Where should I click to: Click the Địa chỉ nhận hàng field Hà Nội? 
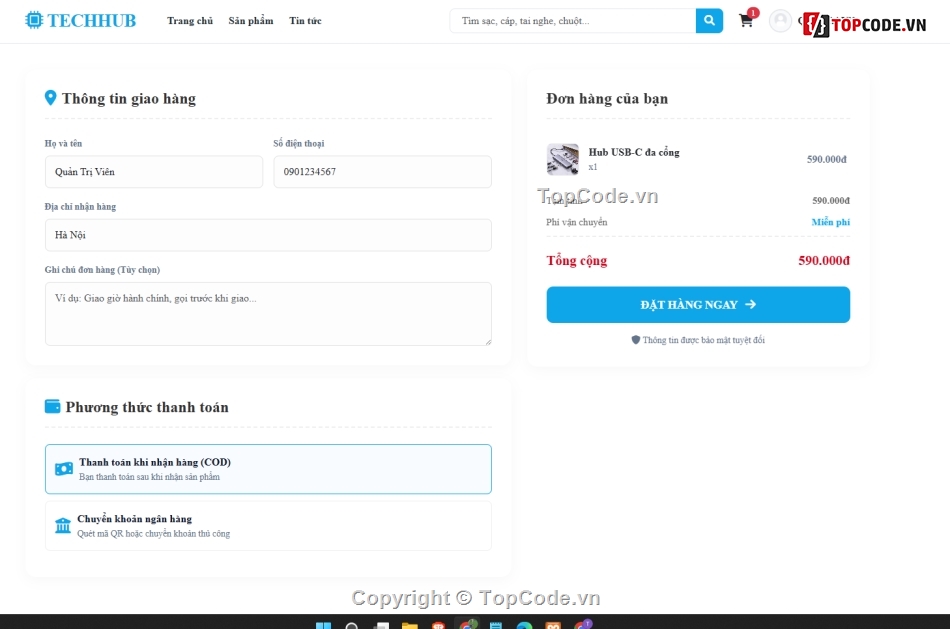268,235
